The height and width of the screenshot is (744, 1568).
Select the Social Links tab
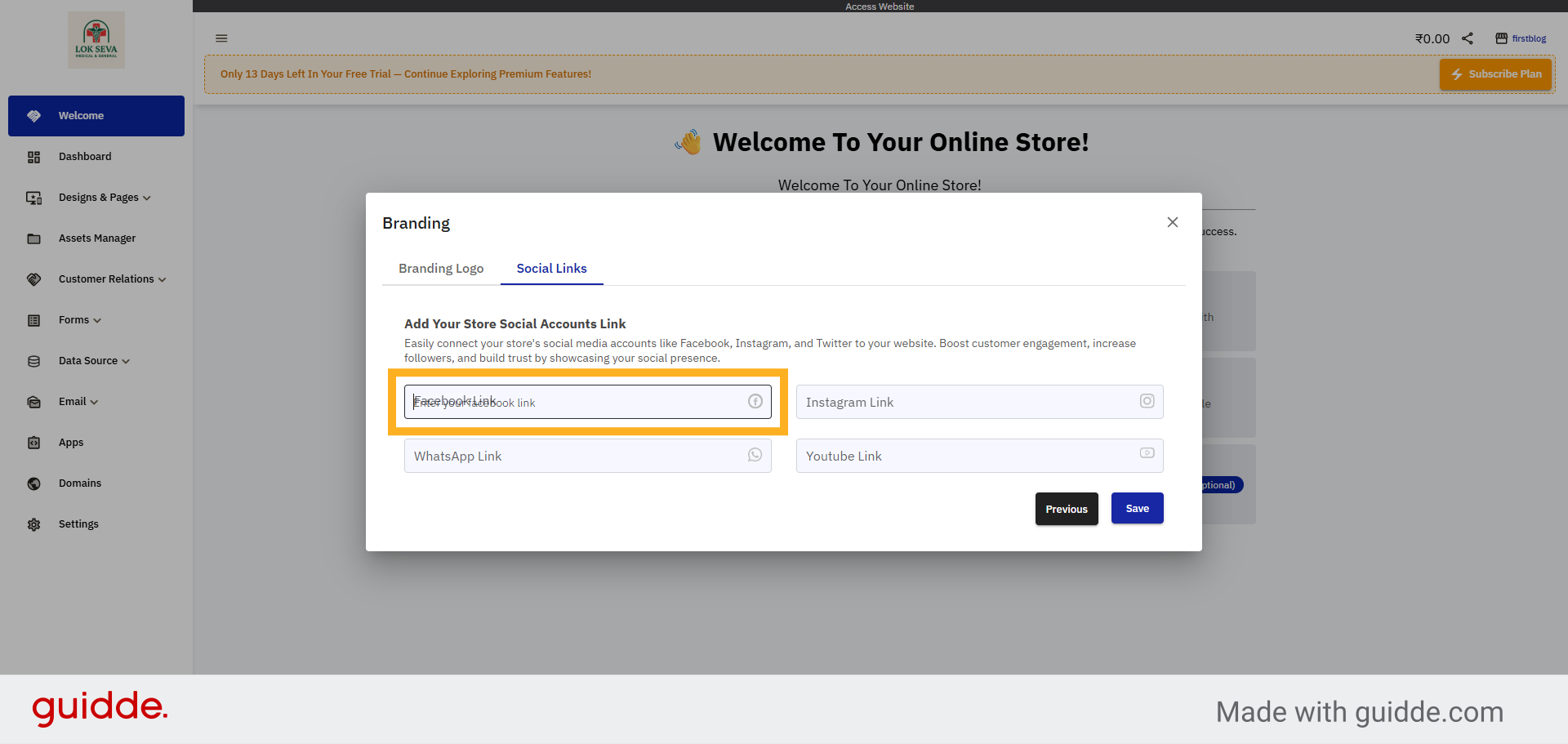tap(551, 268)
